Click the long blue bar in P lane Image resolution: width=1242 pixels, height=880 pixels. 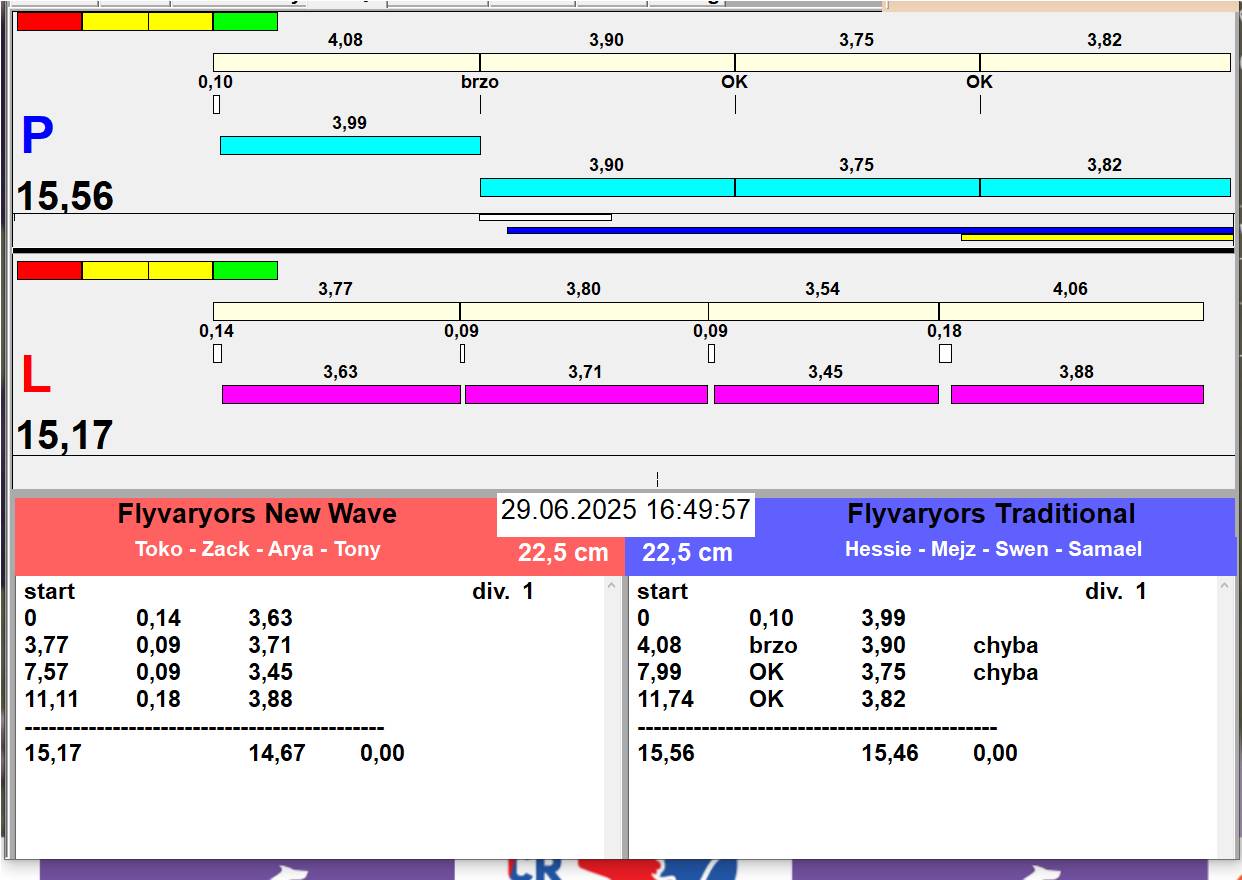click(x=870, y=230)
